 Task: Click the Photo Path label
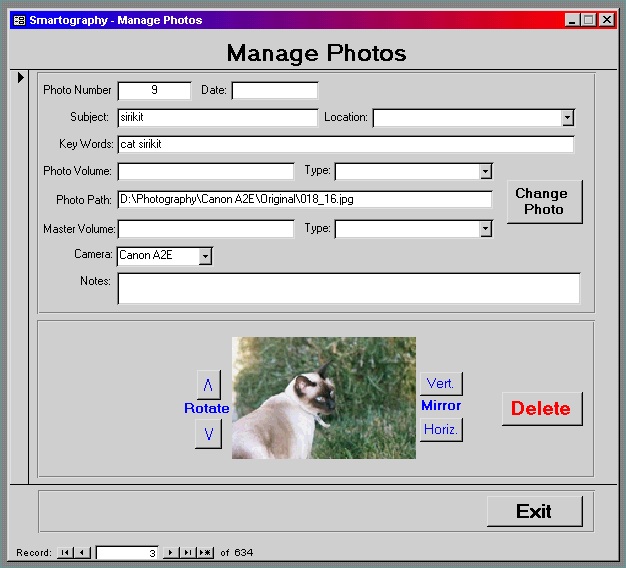[84, 200]
